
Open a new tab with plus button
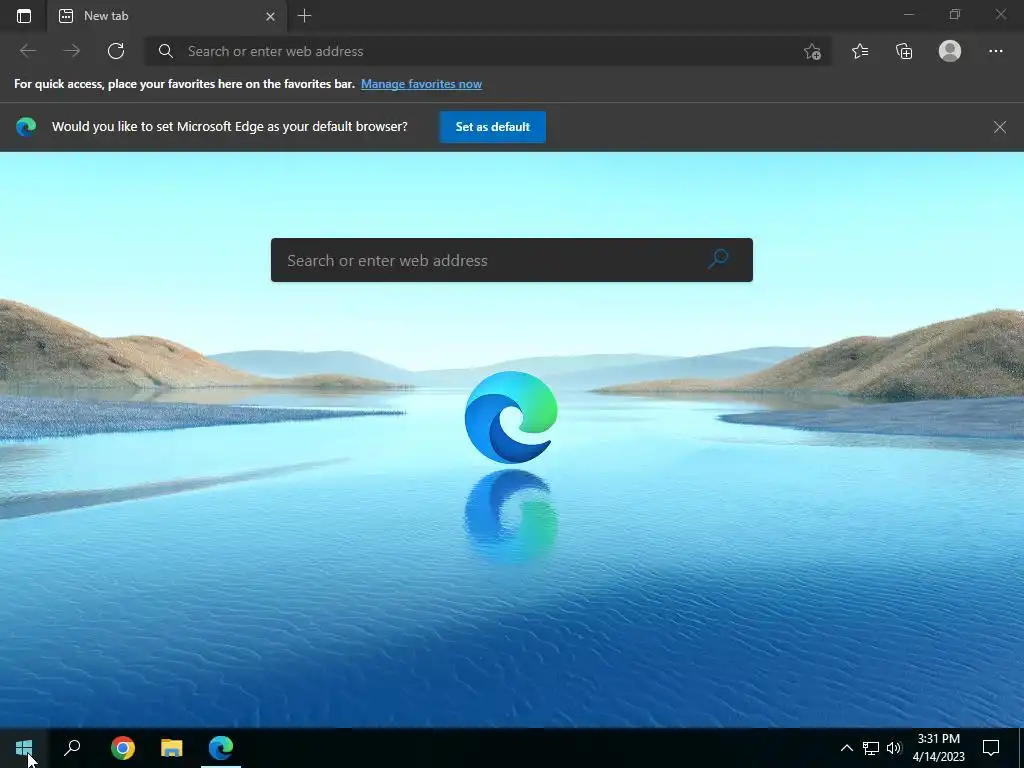point(304,16)
